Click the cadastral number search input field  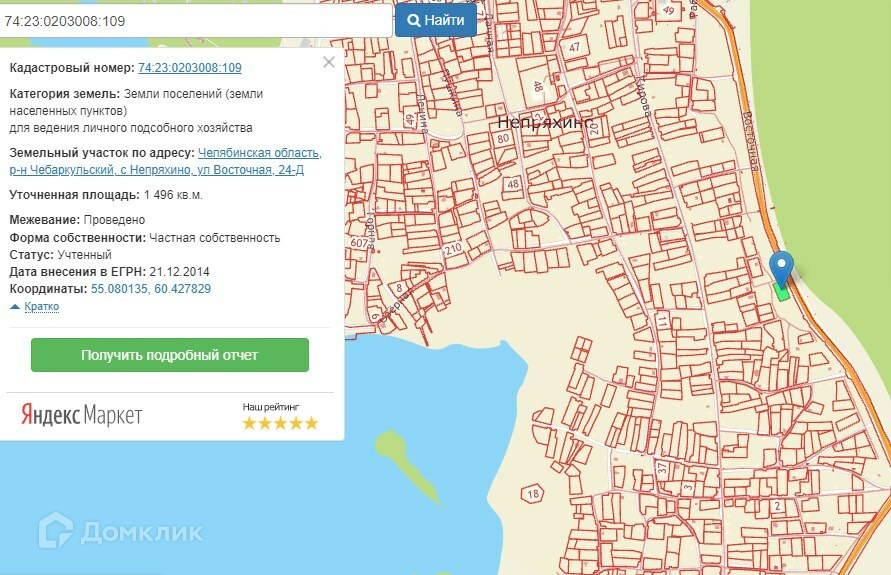pyautogui.click(x=196, y=21)
